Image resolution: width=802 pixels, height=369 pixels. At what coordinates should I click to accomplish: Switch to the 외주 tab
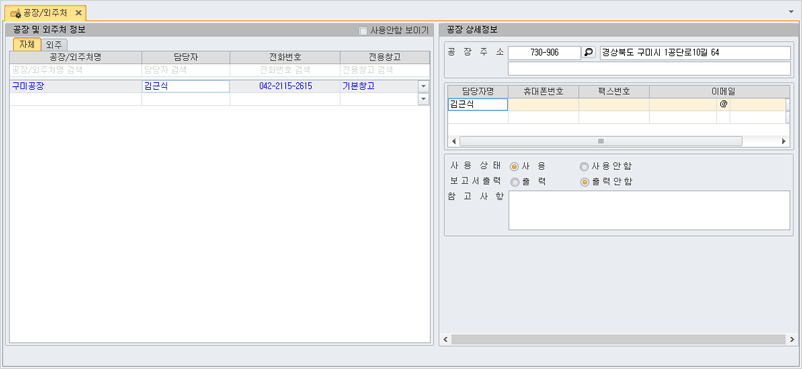tap(54, 45)
